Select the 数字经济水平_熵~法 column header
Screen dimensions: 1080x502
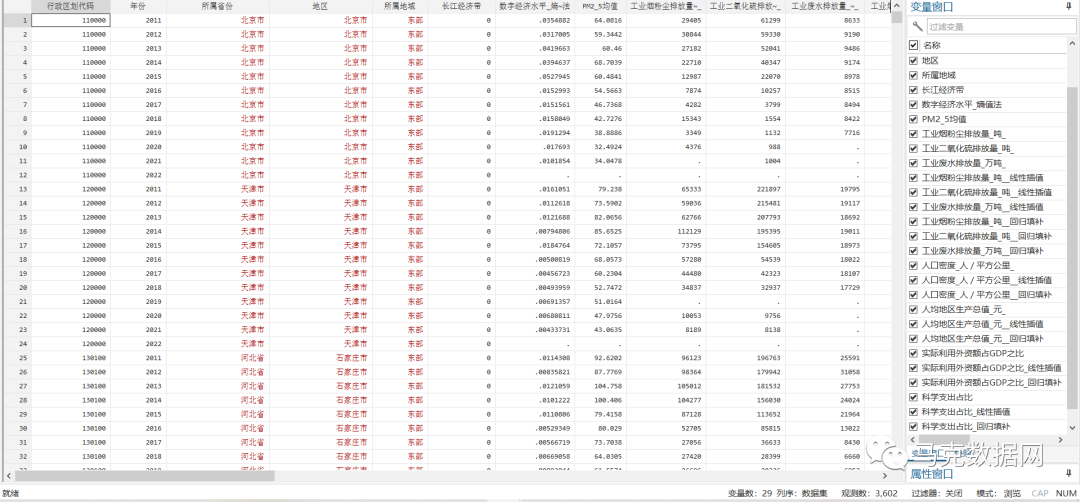[534, 6]
